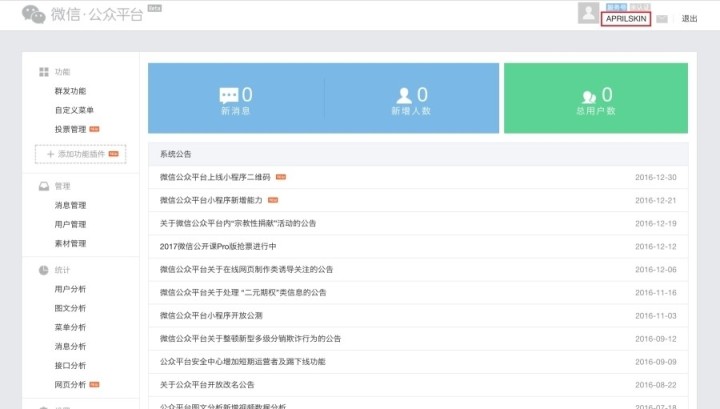Click the date 2016-11-16
This screenshot has height=409, width=720.
[656, 292]
